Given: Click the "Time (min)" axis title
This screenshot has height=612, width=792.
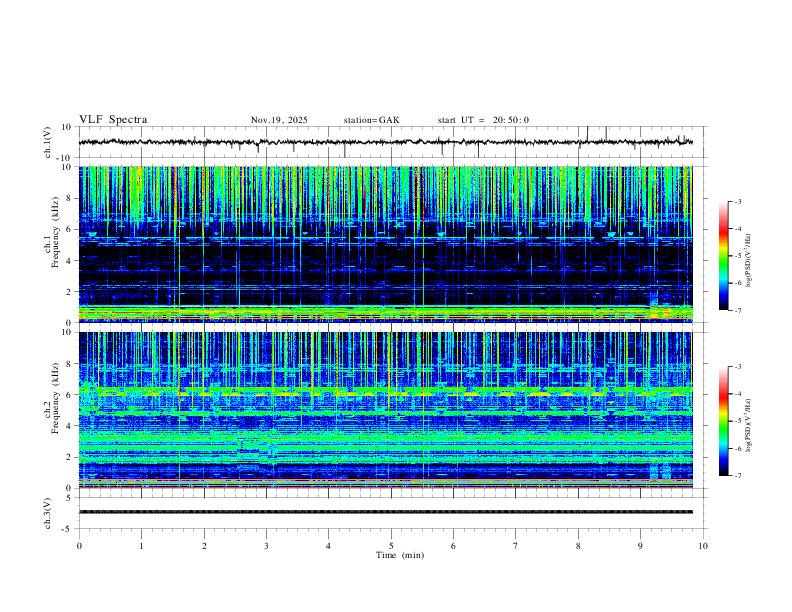Looking at the screenshot, I should [400, 555].
